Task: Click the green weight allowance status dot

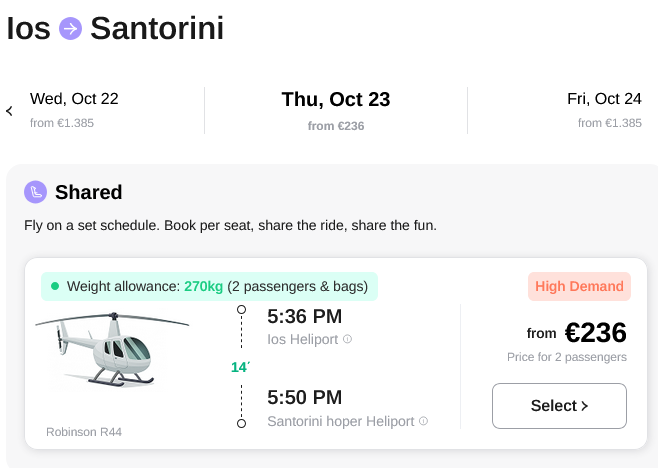Action: (55, 286)
